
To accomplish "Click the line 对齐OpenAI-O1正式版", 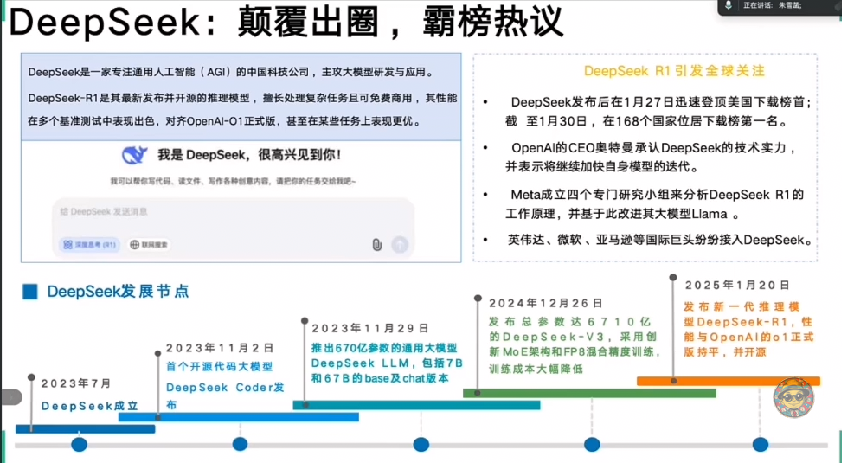I will (221, 121).
